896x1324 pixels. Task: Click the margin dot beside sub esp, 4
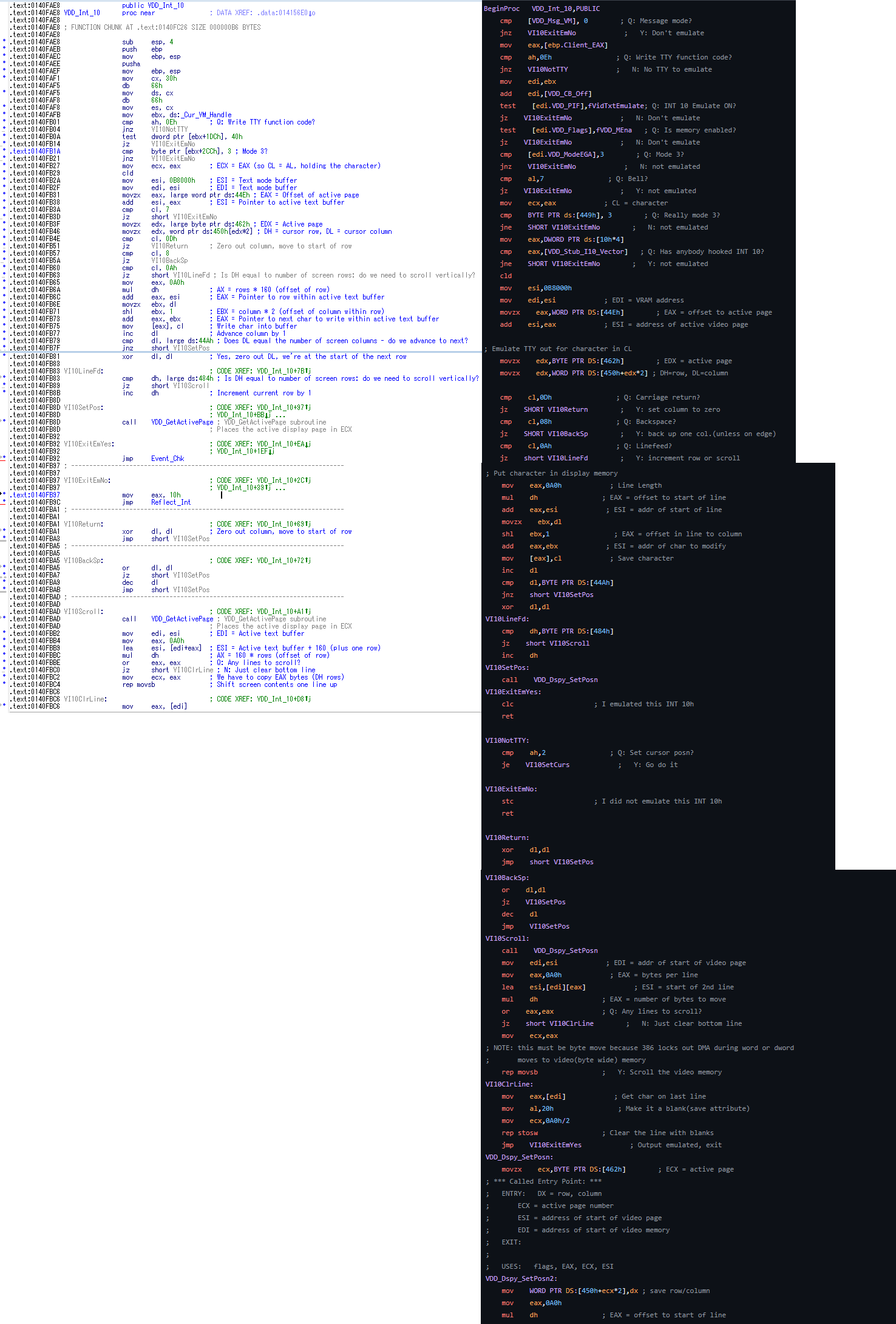coord(5,42)
